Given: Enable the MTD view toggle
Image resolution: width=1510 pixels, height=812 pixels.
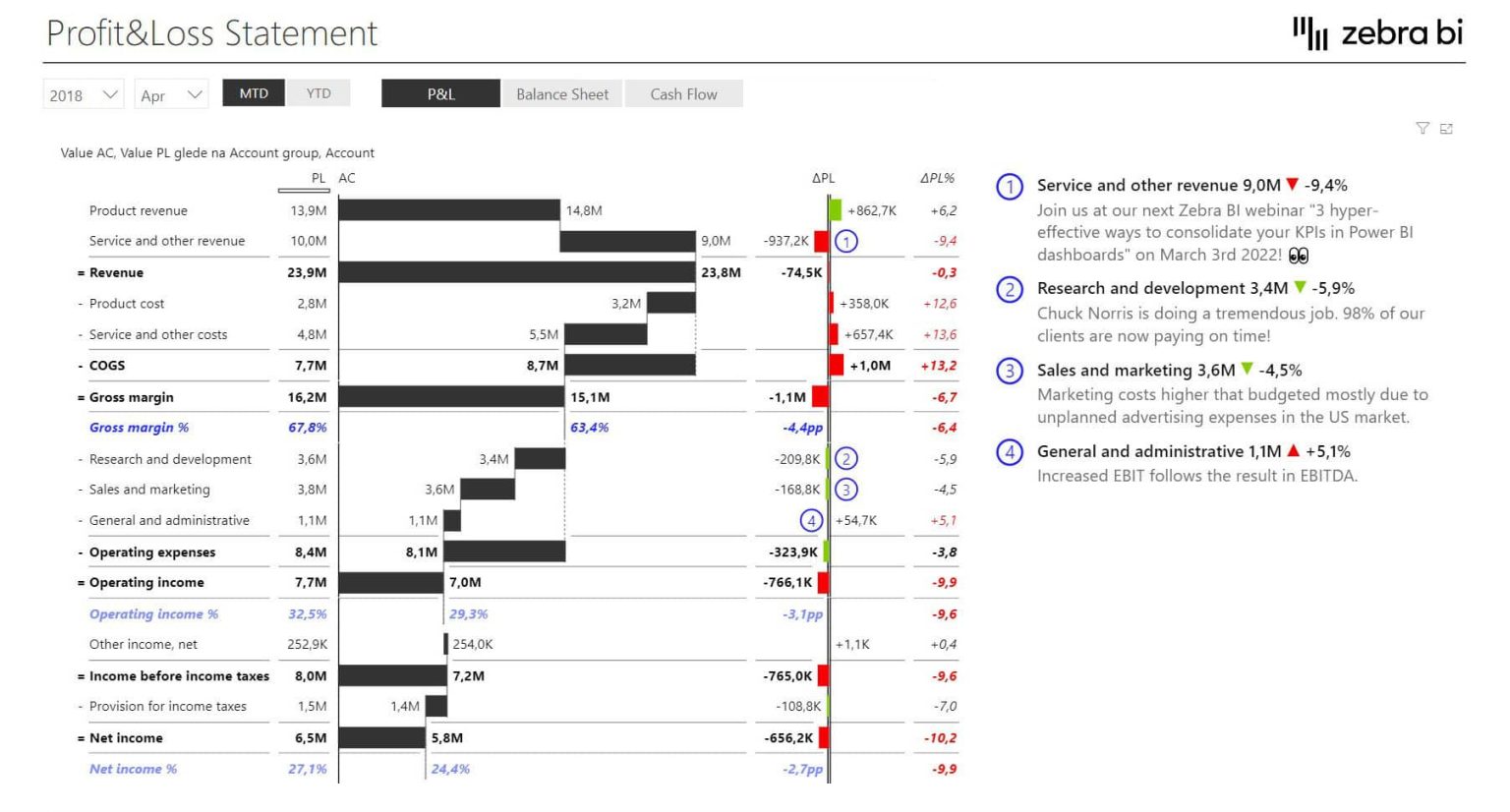Looking at the screenshot, I should click(254, 92).
